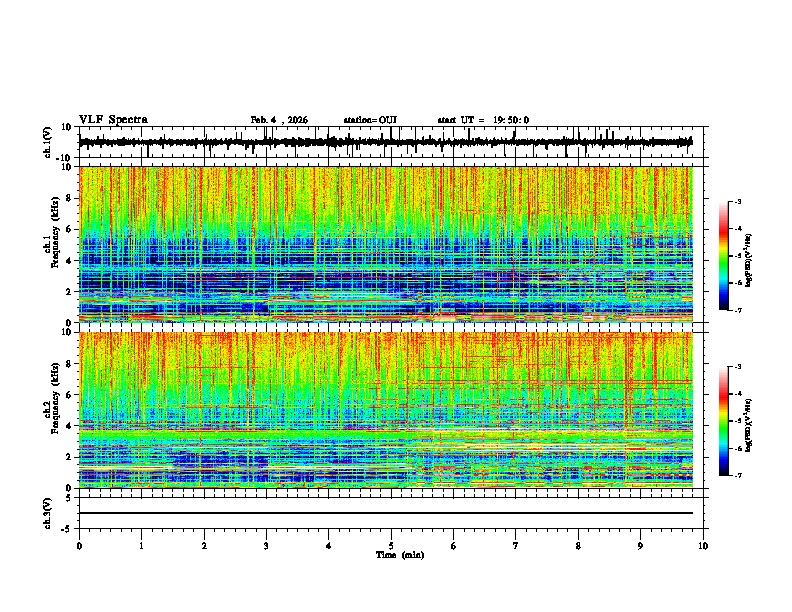Screen dimensions: 792x612
Task: Click the "7" tick on the time axis
Action: click(516, 546)
